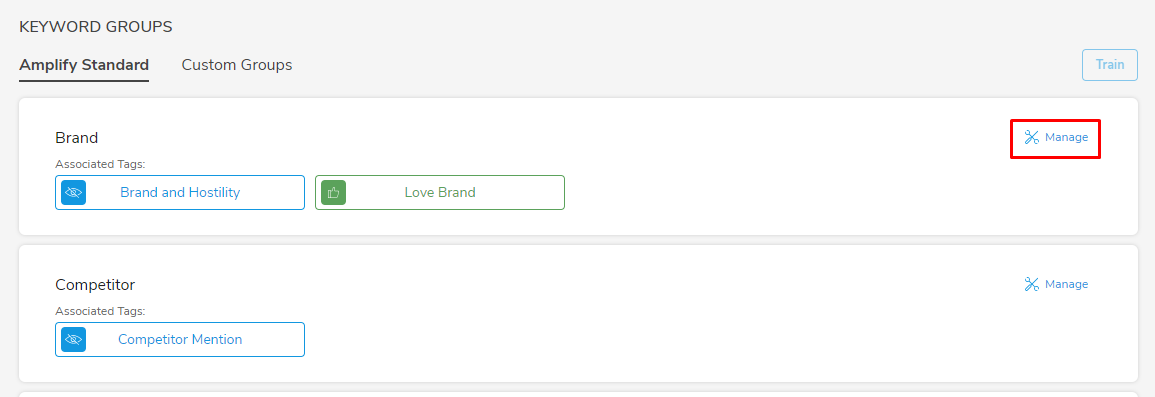Click the thumbs-up icon on Love Brand
This screenshot has height=397, width=1155.
pos(334,192)
